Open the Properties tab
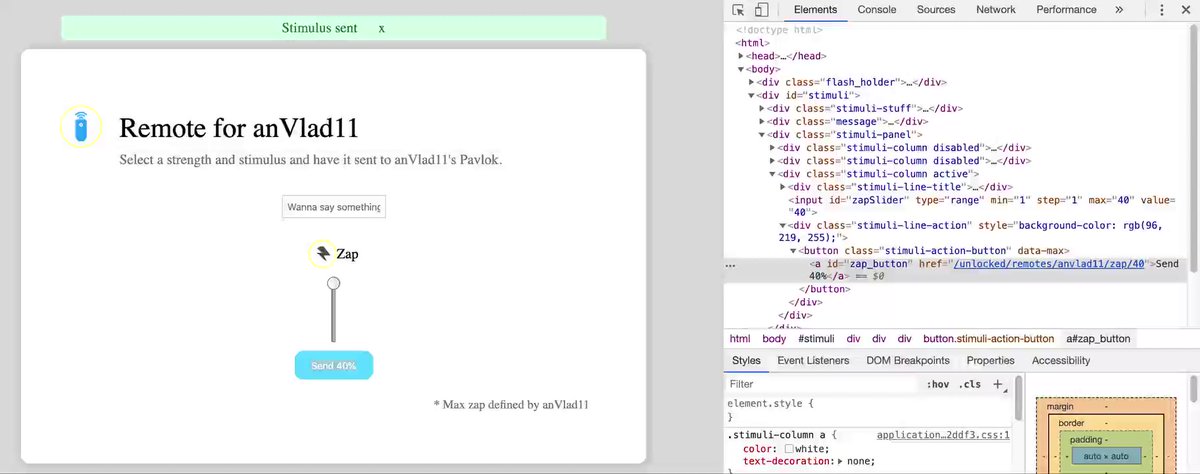 (991, 361)
